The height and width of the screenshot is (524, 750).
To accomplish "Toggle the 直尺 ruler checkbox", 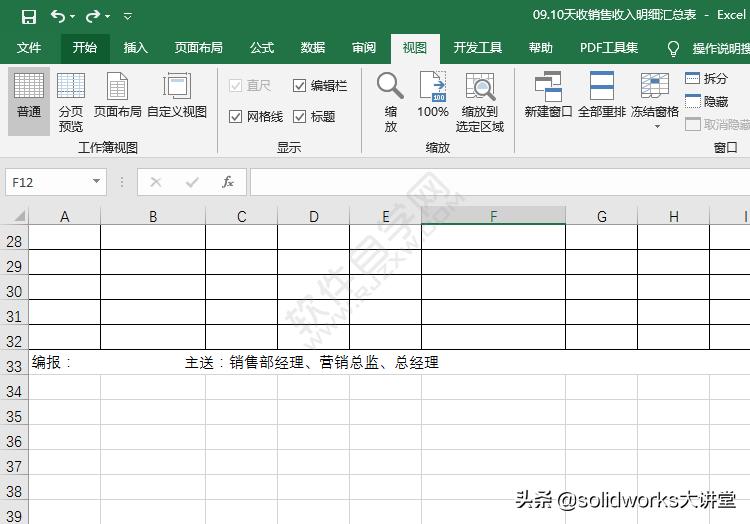I will tap(235, 86).
